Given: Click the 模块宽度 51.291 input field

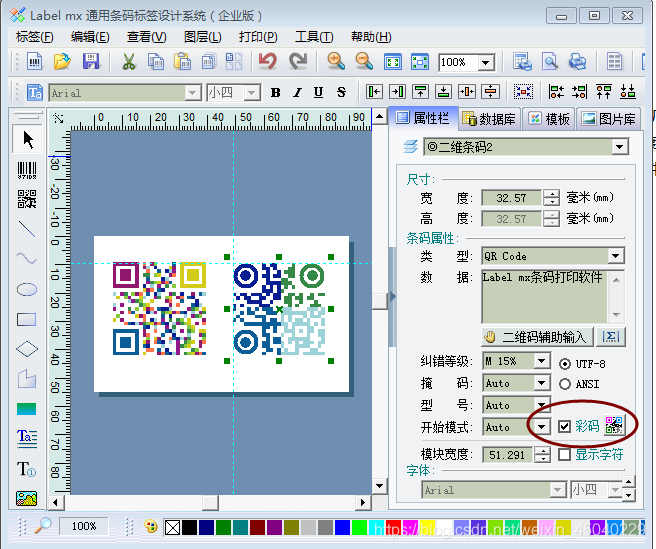Looking at the screenshot, I should (x=507, y=454).
